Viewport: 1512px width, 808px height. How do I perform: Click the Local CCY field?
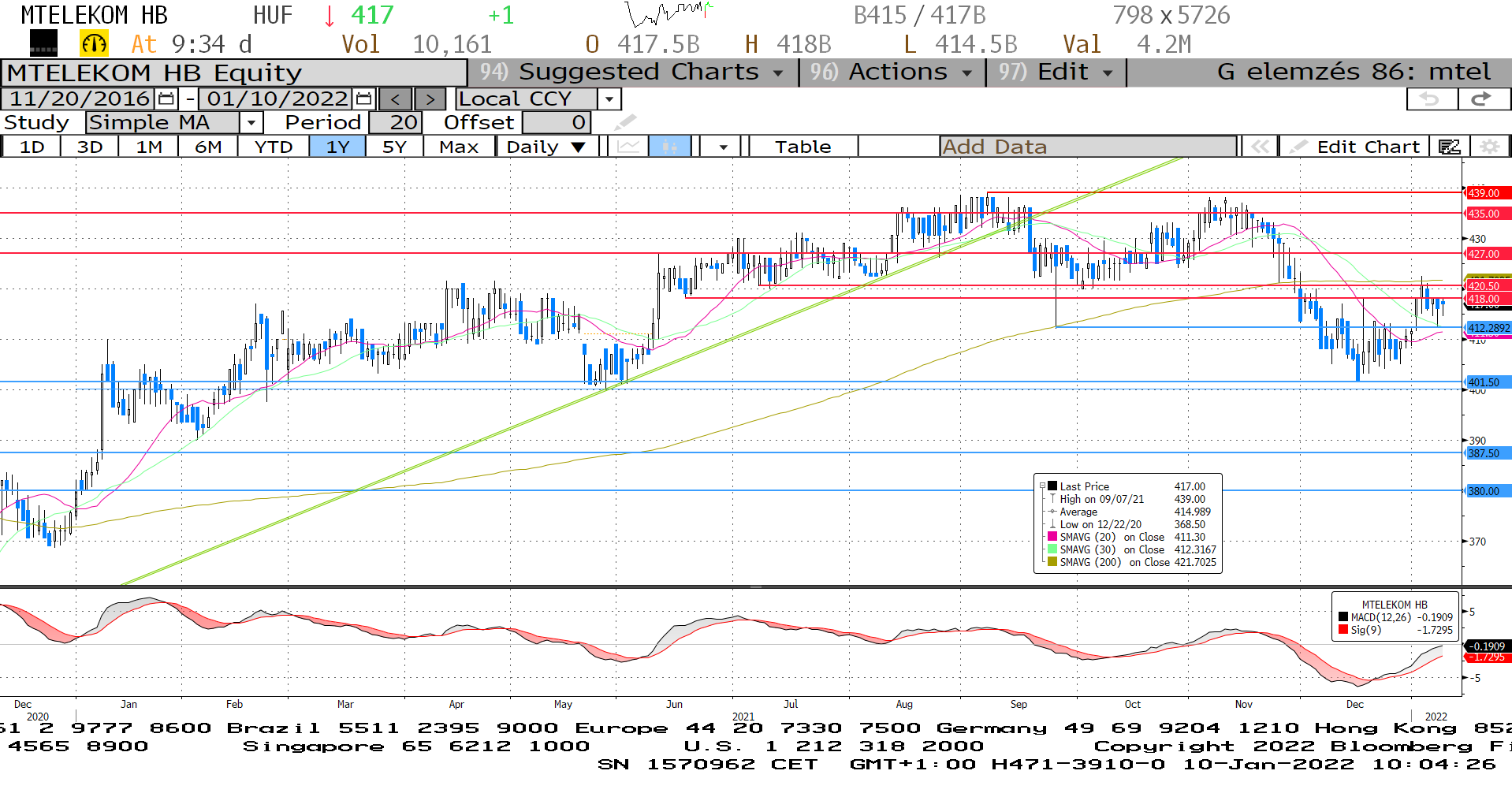[527, 99]
